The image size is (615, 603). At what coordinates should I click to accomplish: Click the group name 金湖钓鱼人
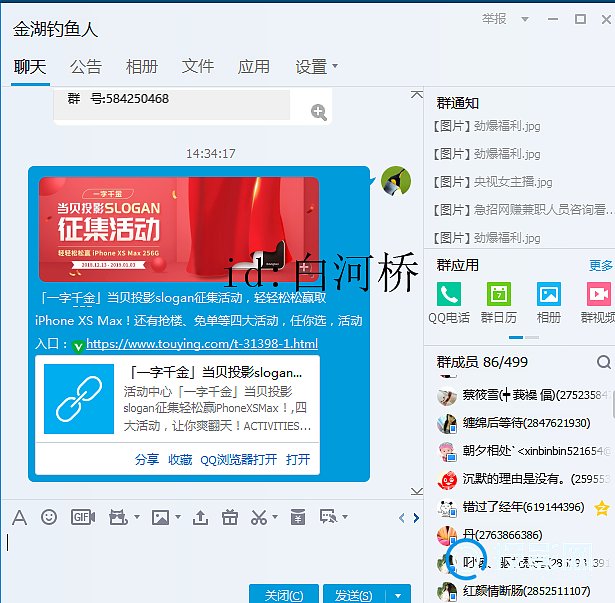[x=55, y=29]
